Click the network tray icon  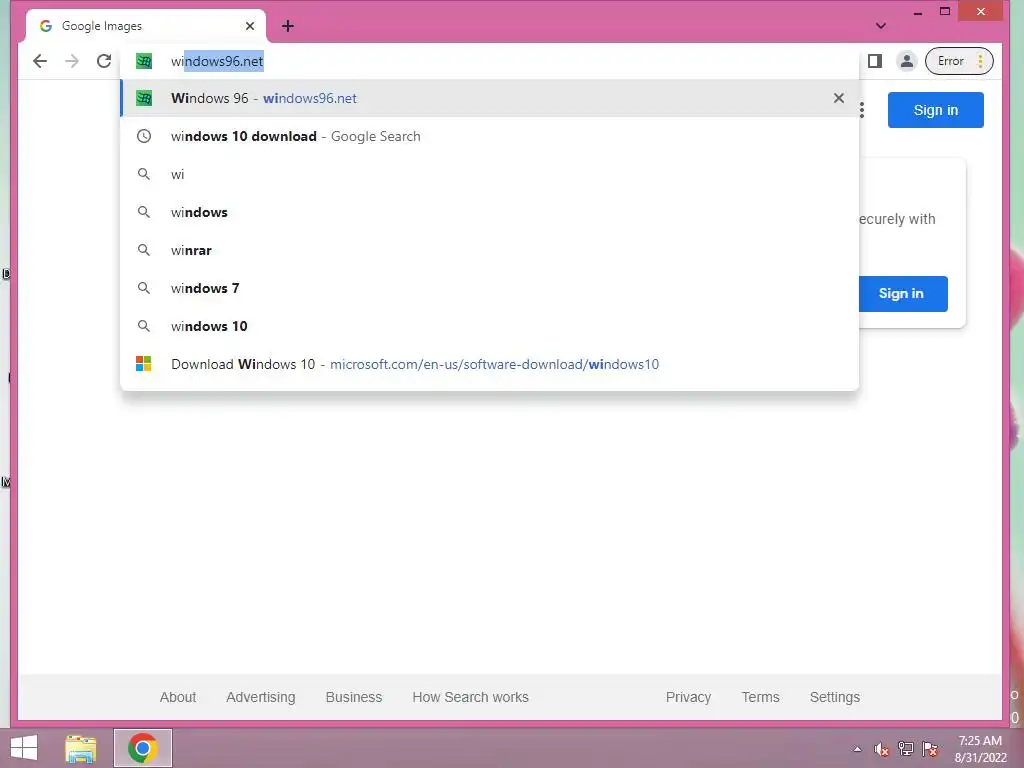(906, 749)
